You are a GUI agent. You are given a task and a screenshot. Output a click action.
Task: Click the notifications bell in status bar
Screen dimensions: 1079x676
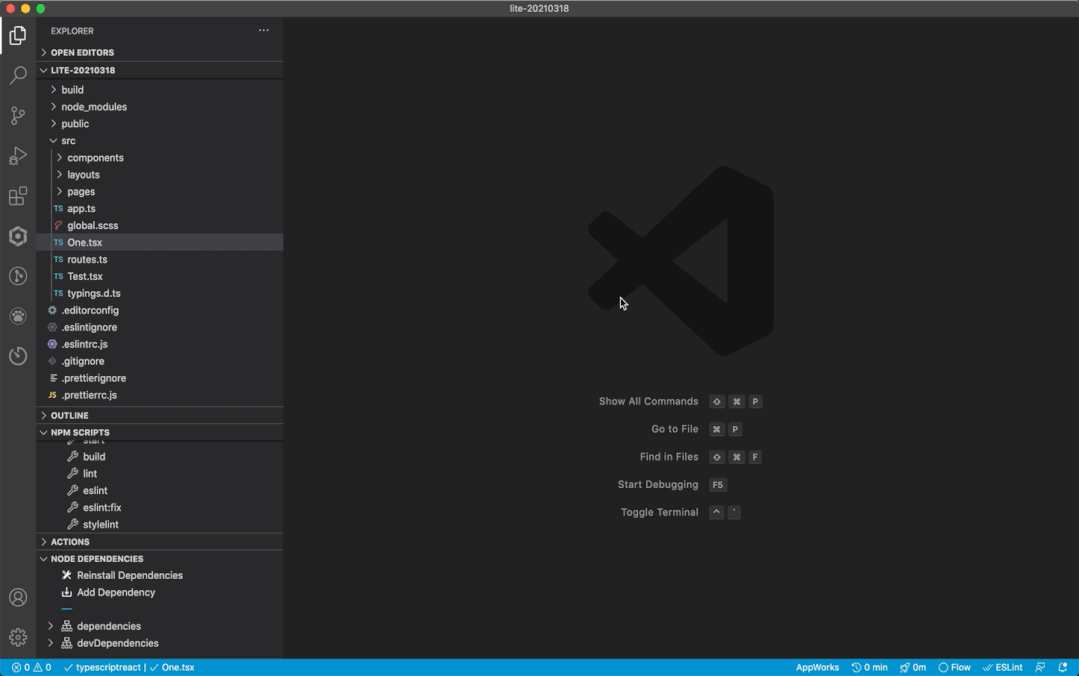[x=1062, y=667]
